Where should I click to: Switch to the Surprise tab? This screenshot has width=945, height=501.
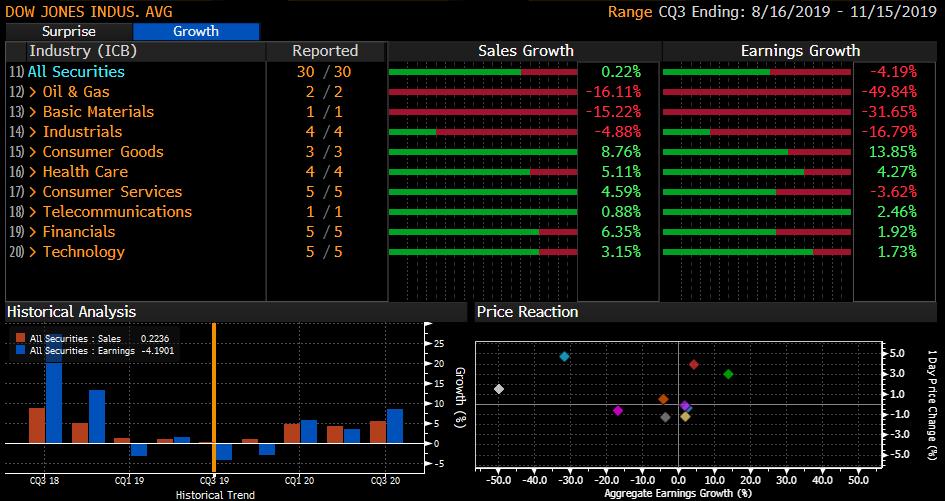69,31
